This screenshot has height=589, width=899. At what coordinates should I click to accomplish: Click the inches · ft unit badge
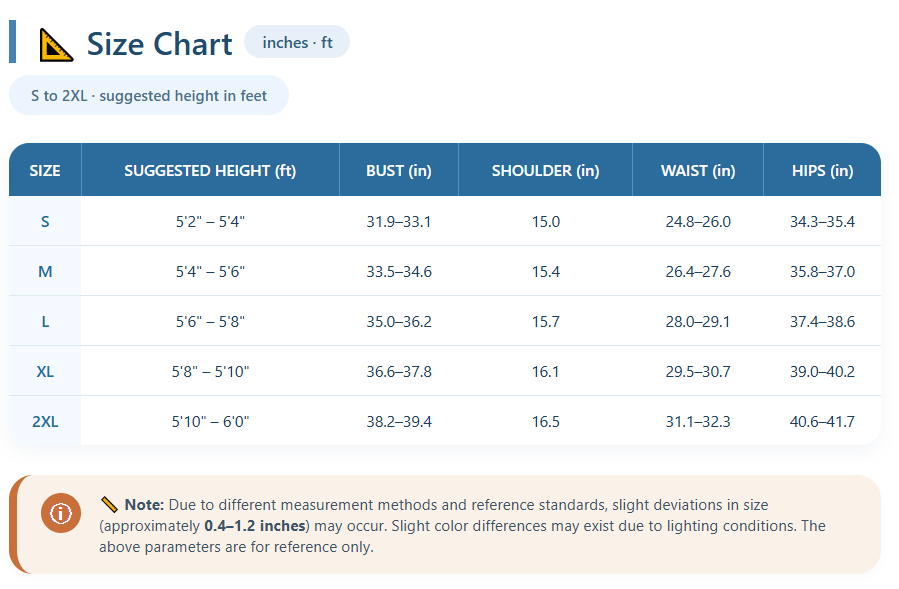tap(297, 42)
